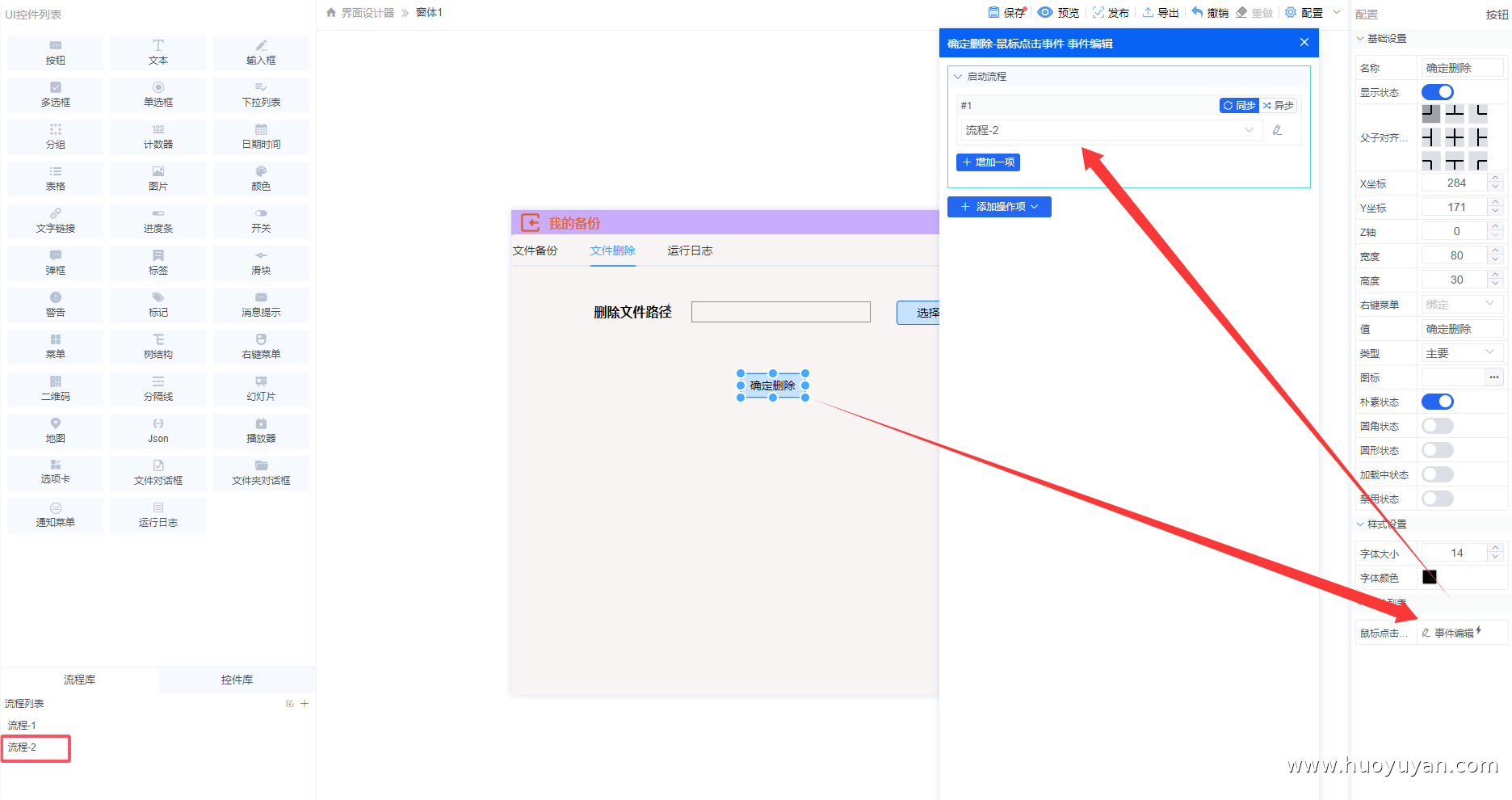Choose the 地图 widget

tap(55, 432)
